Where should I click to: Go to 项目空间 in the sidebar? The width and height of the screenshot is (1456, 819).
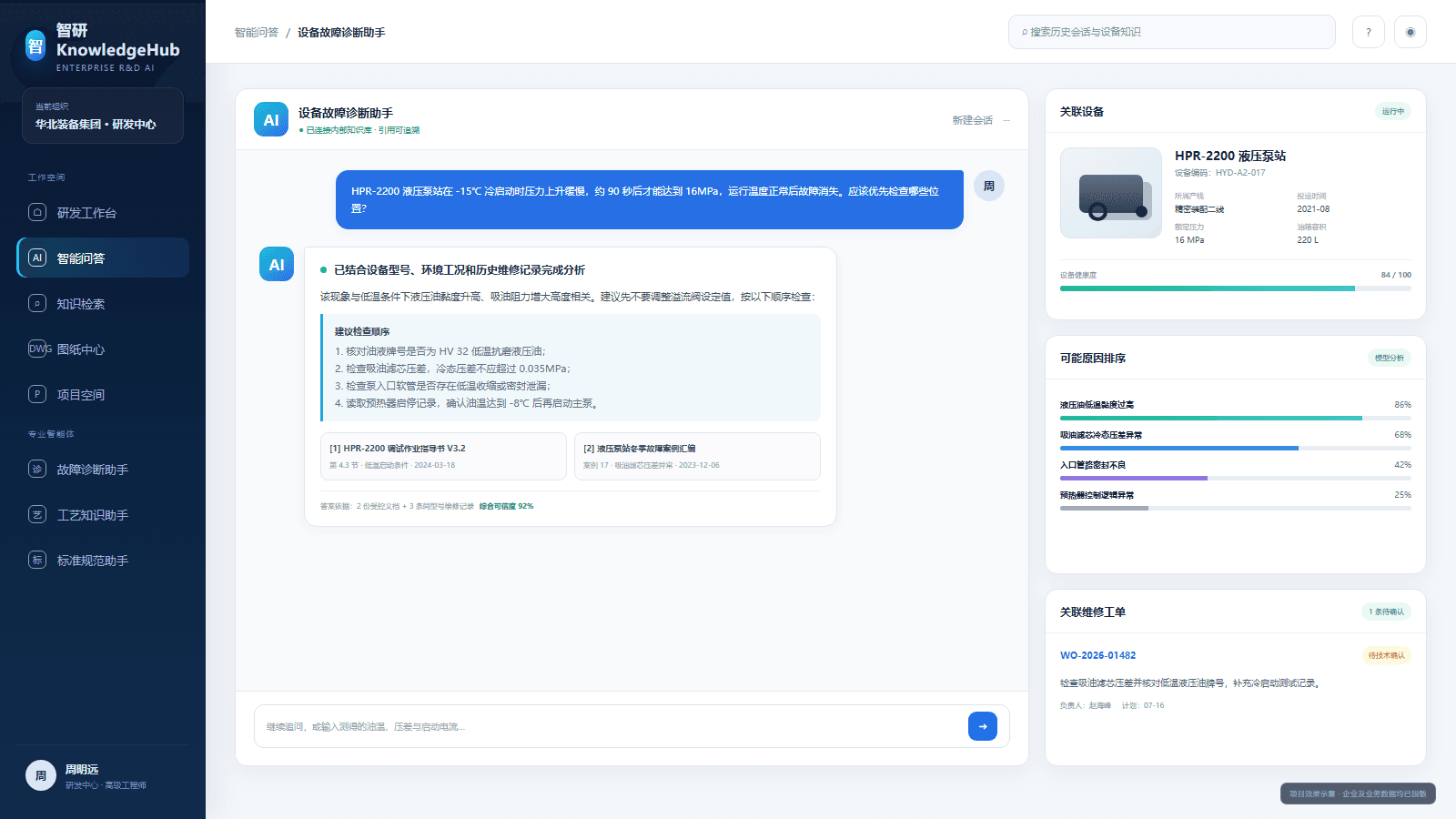[103, 395]
